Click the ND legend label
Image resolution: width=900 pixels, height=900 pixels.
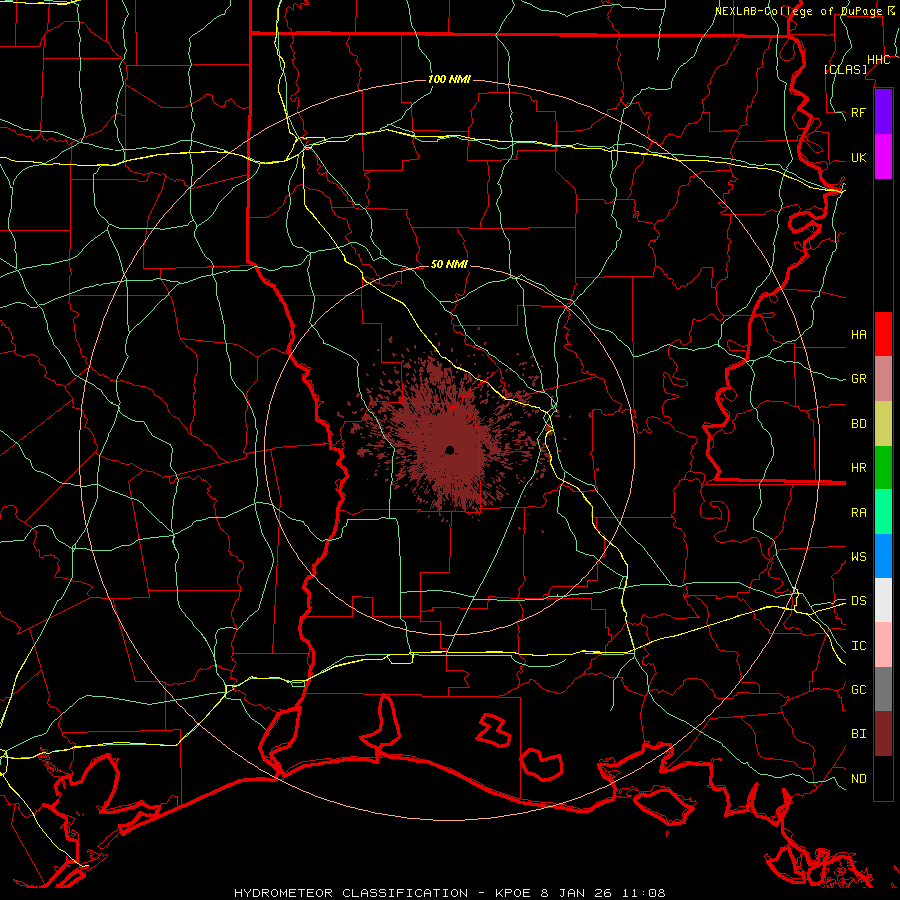[x=858, y=779]
